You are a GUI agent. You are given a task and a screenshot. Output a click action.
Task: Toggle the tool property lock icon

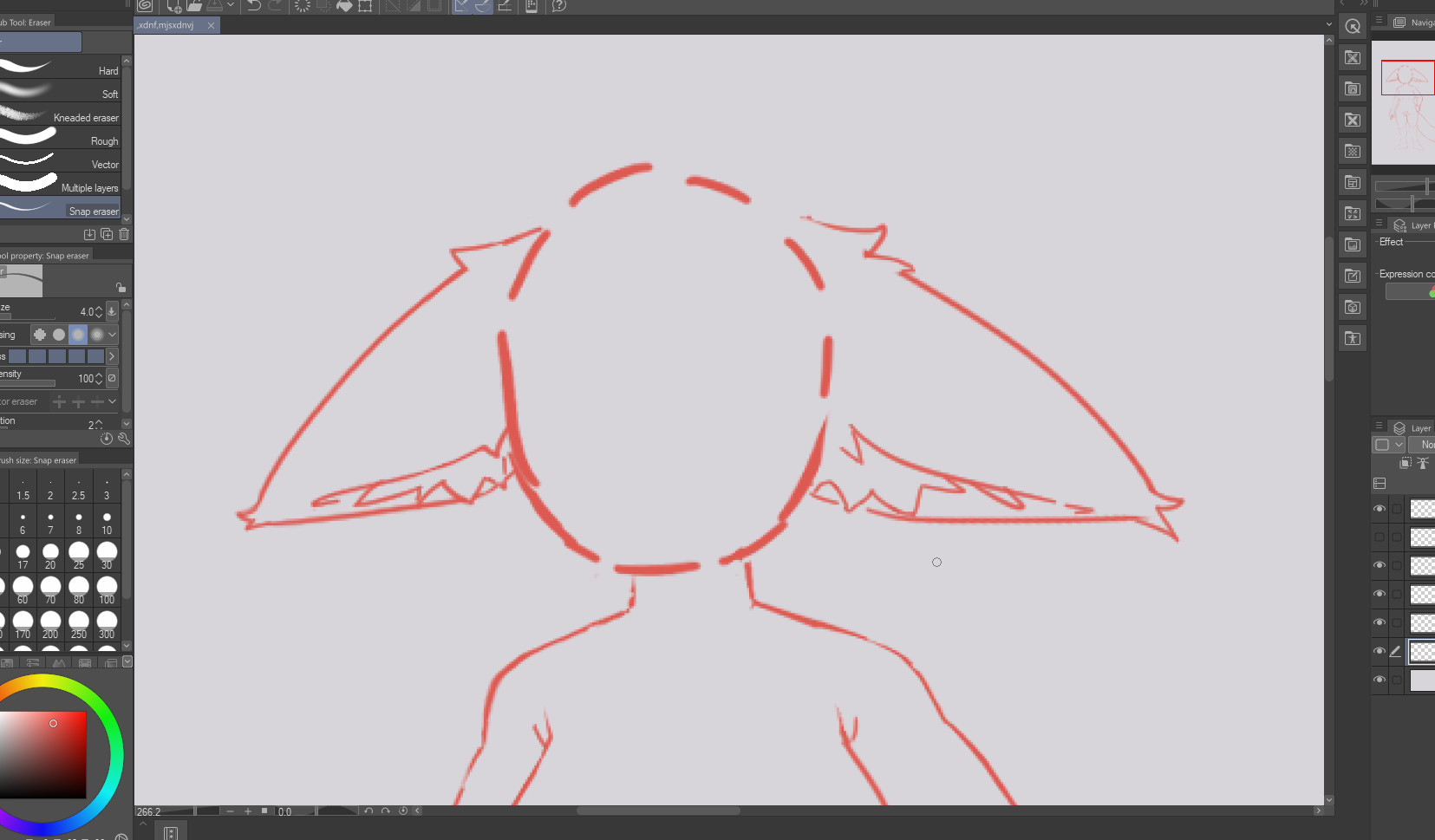[121, 287]
